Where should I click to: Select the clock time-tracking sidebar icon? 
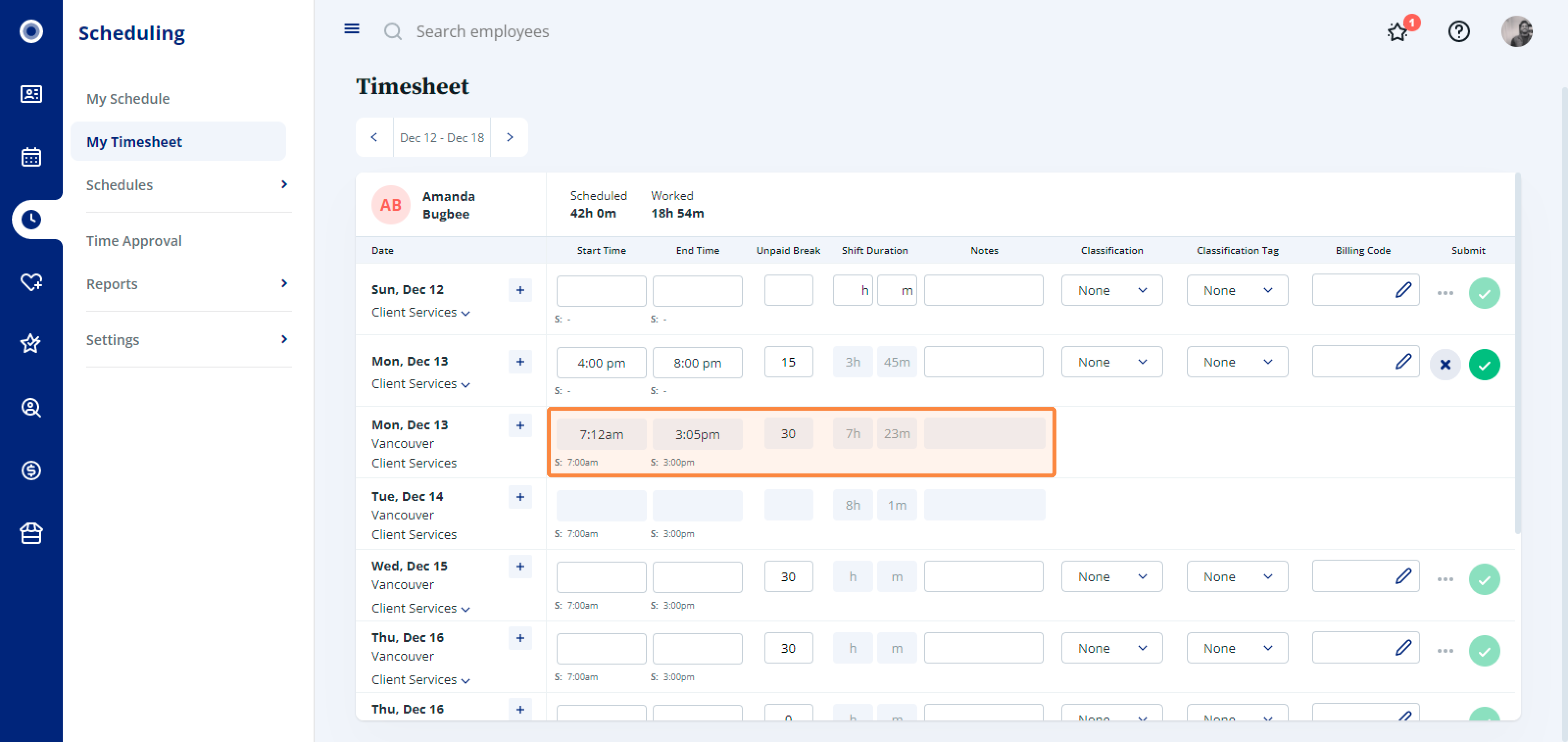click(31, 220)
